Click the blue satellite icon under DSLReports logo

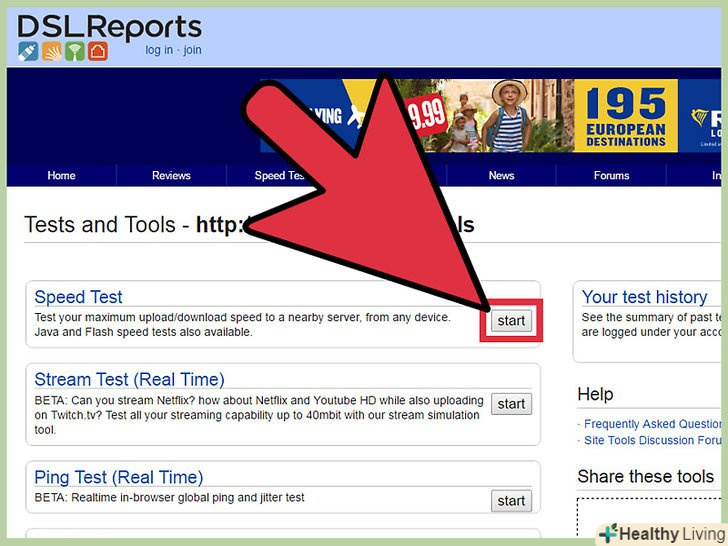click(28, 52)
